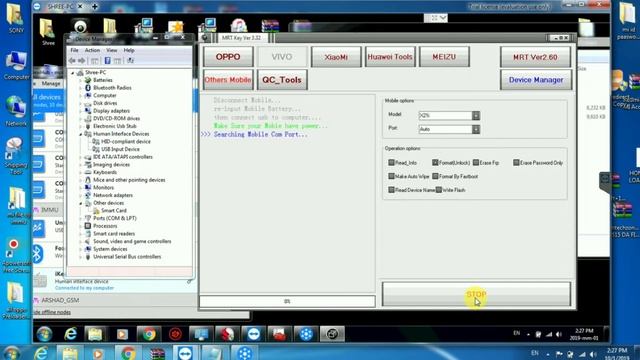Open local Windows Start orb at bottom-left corner

coord(11,353)
